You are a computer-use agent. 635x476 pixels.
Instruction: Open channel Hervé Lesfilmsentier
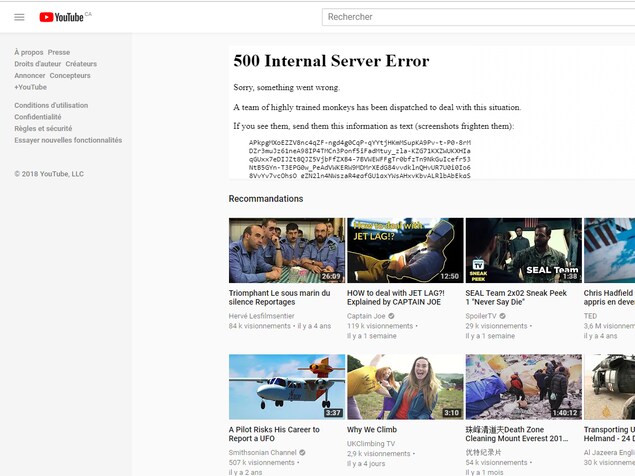pos(261,316)
